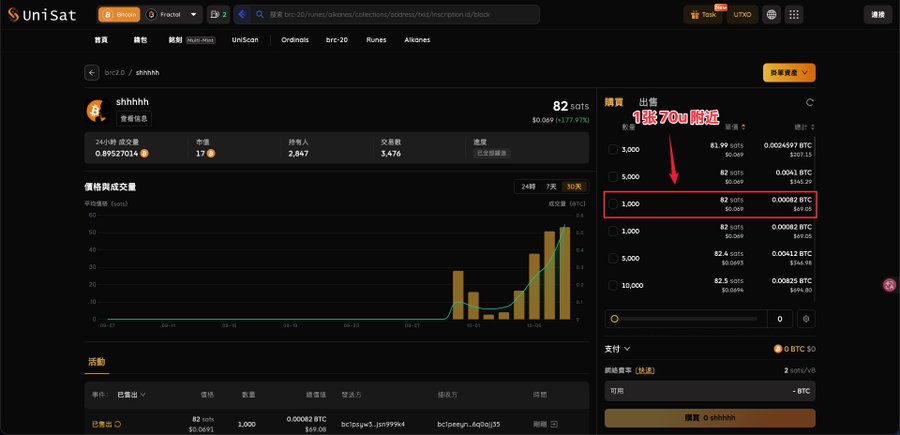Screen dimensions: 900x435
Task: Select the Bitcoin network button
Action: (119, 15)
